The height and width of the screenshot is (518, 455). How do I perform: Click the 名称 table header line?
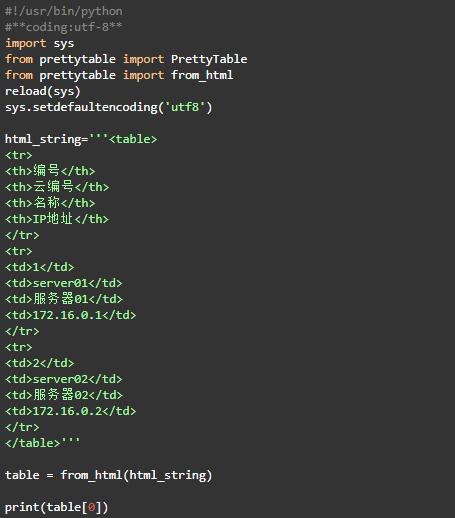(50, 203)
